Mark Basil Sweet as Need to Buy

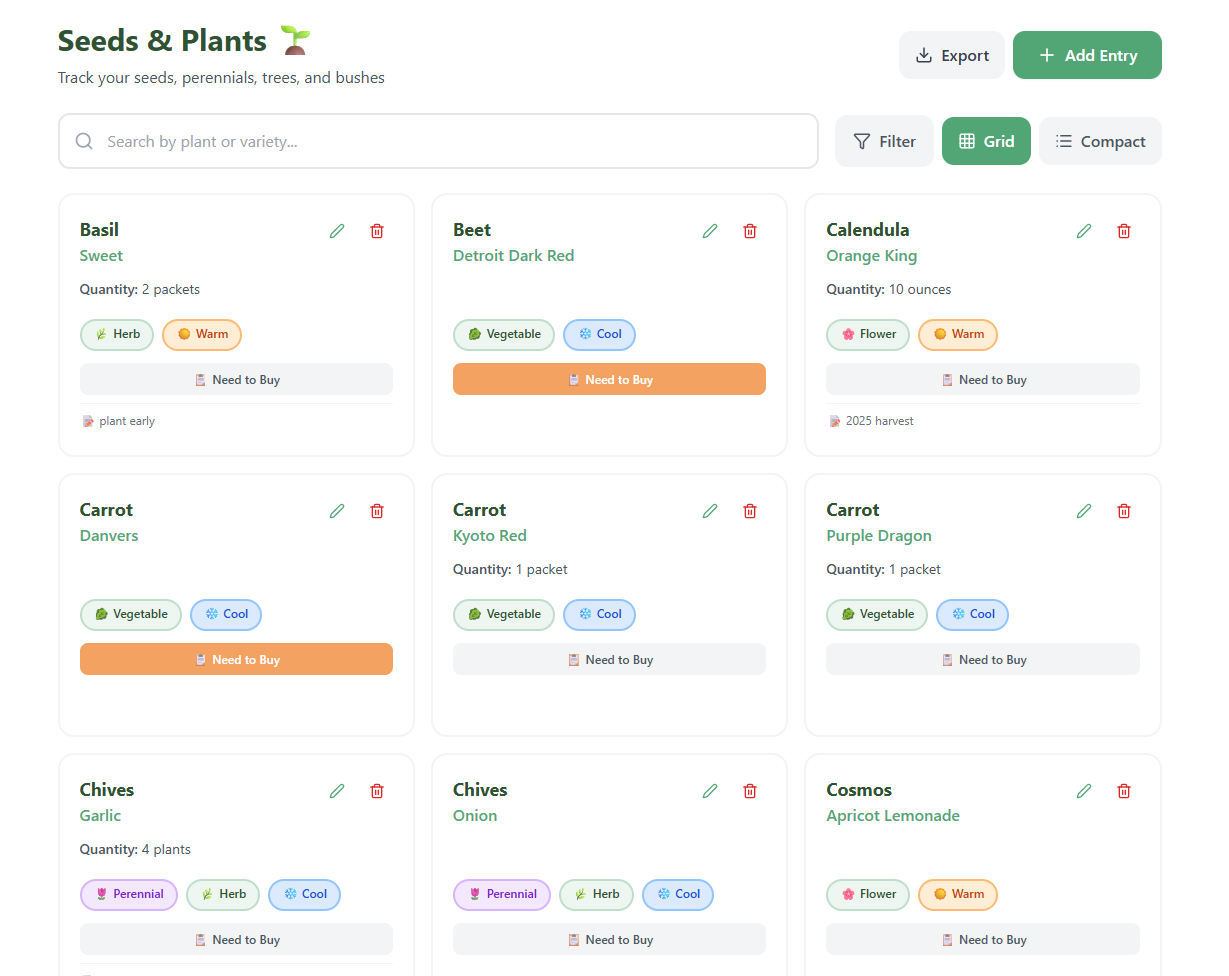[x=236, y=379]
